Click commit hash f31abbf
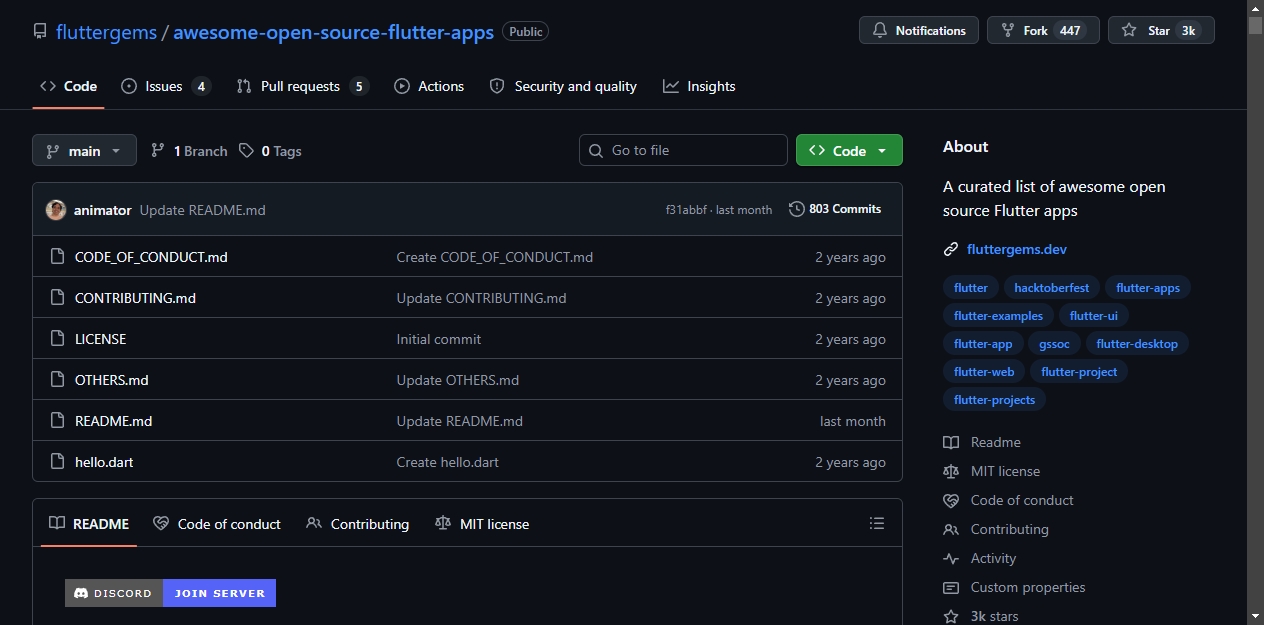Image resolution: width=1264 pixels, height=625 pixels. tap(686, 210)
